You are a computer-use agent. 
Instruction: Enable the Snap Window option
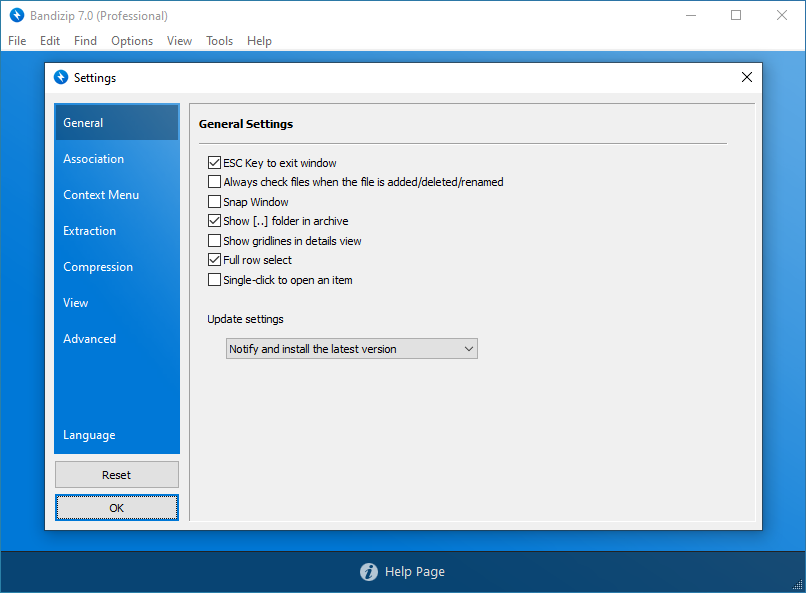point(214,201)
